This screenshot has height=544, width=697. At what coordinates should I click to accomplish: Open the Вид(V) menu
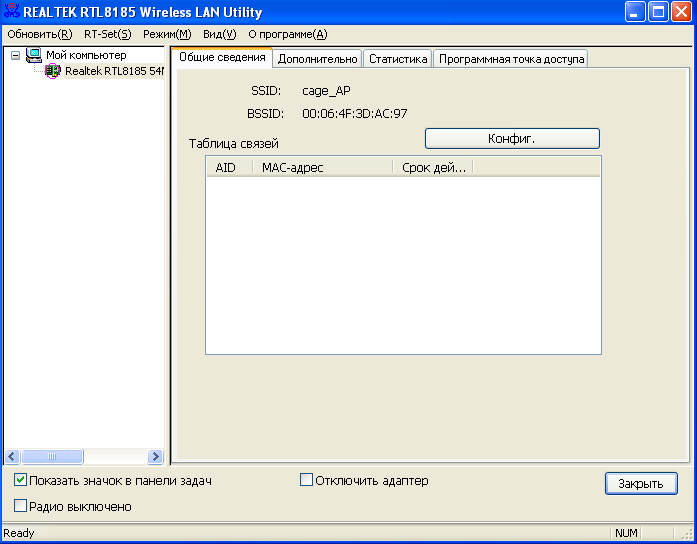pos(220,34)
